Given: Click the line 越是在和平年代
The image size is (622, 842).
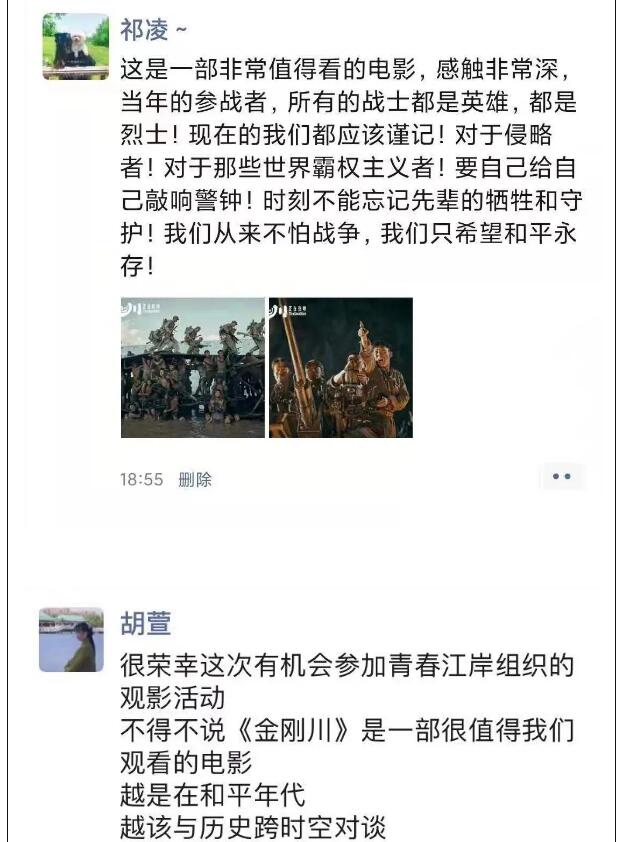Looking at the screenshot, I should pyautogui.click(x=212, y=795).
